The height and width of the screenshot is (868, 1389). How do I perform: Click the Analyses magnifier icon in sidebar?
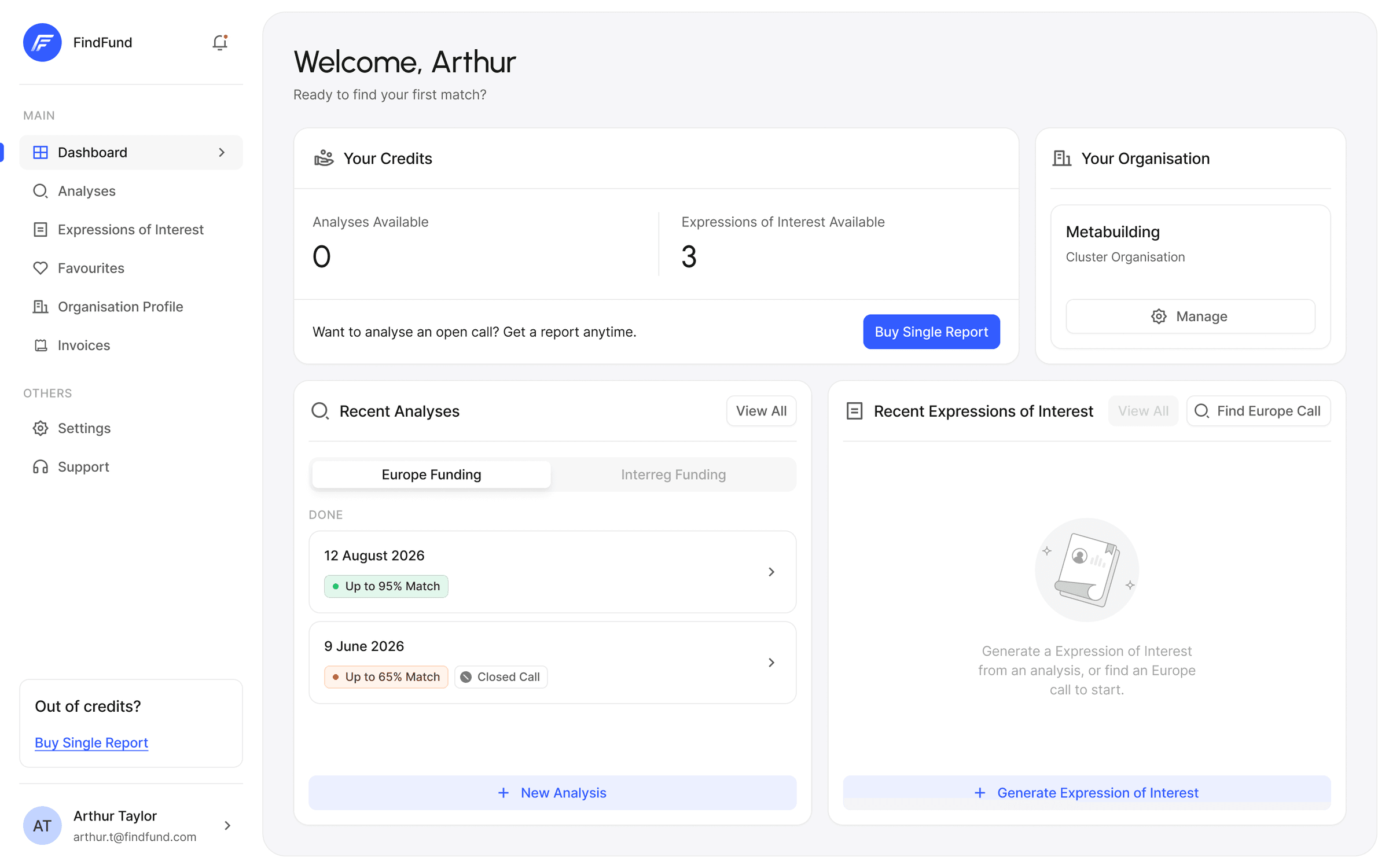click(41, 191)
